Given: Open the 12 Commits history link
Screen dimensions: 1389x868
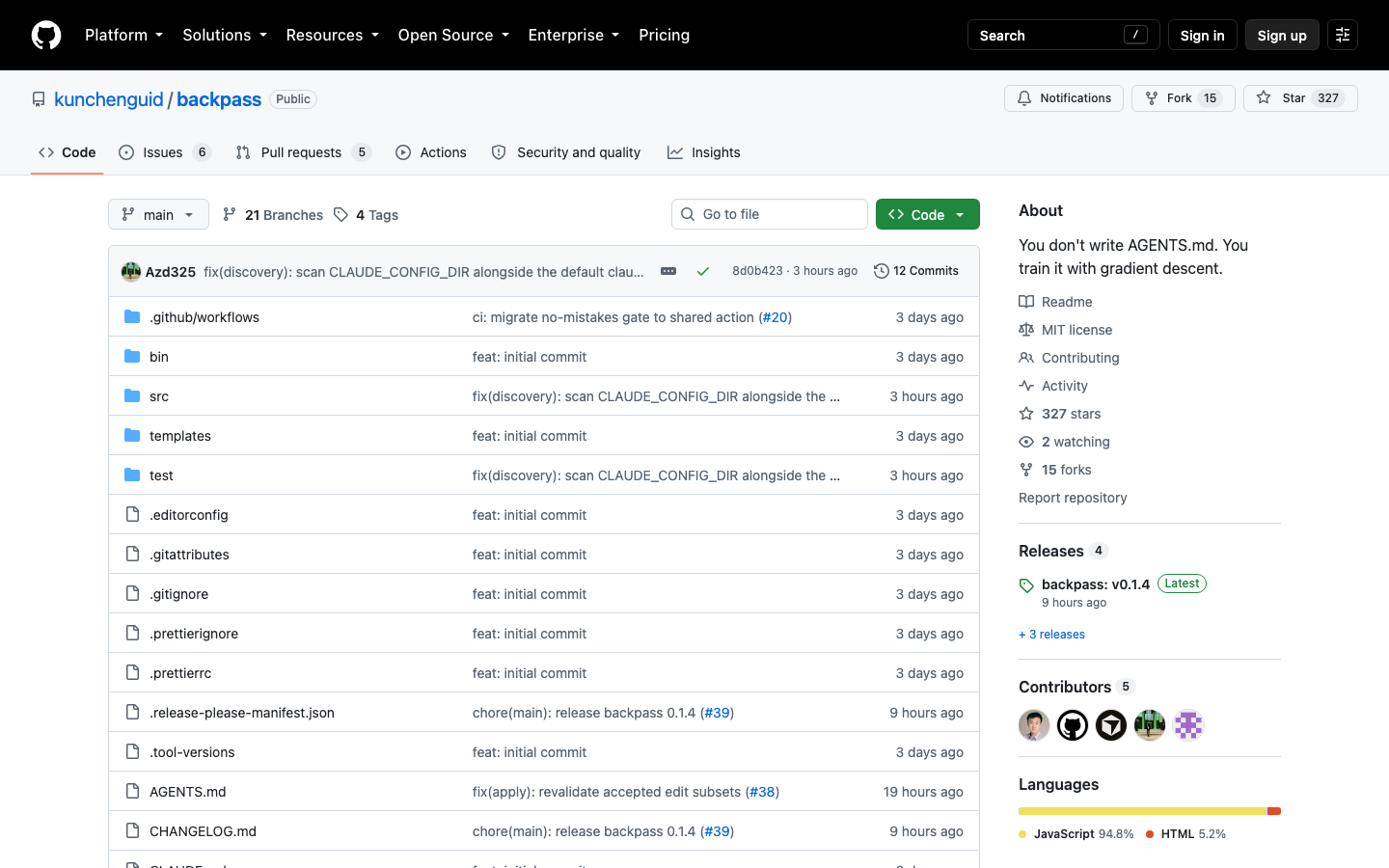Looking at the screenshot, I should (x=916, y=271).
